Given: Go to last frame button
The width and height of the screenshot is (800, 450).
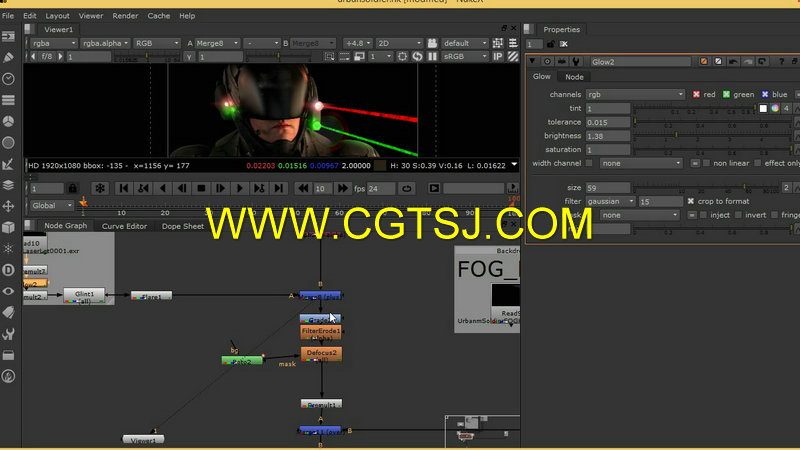Looking at the screenshot, I should point(279,188).
